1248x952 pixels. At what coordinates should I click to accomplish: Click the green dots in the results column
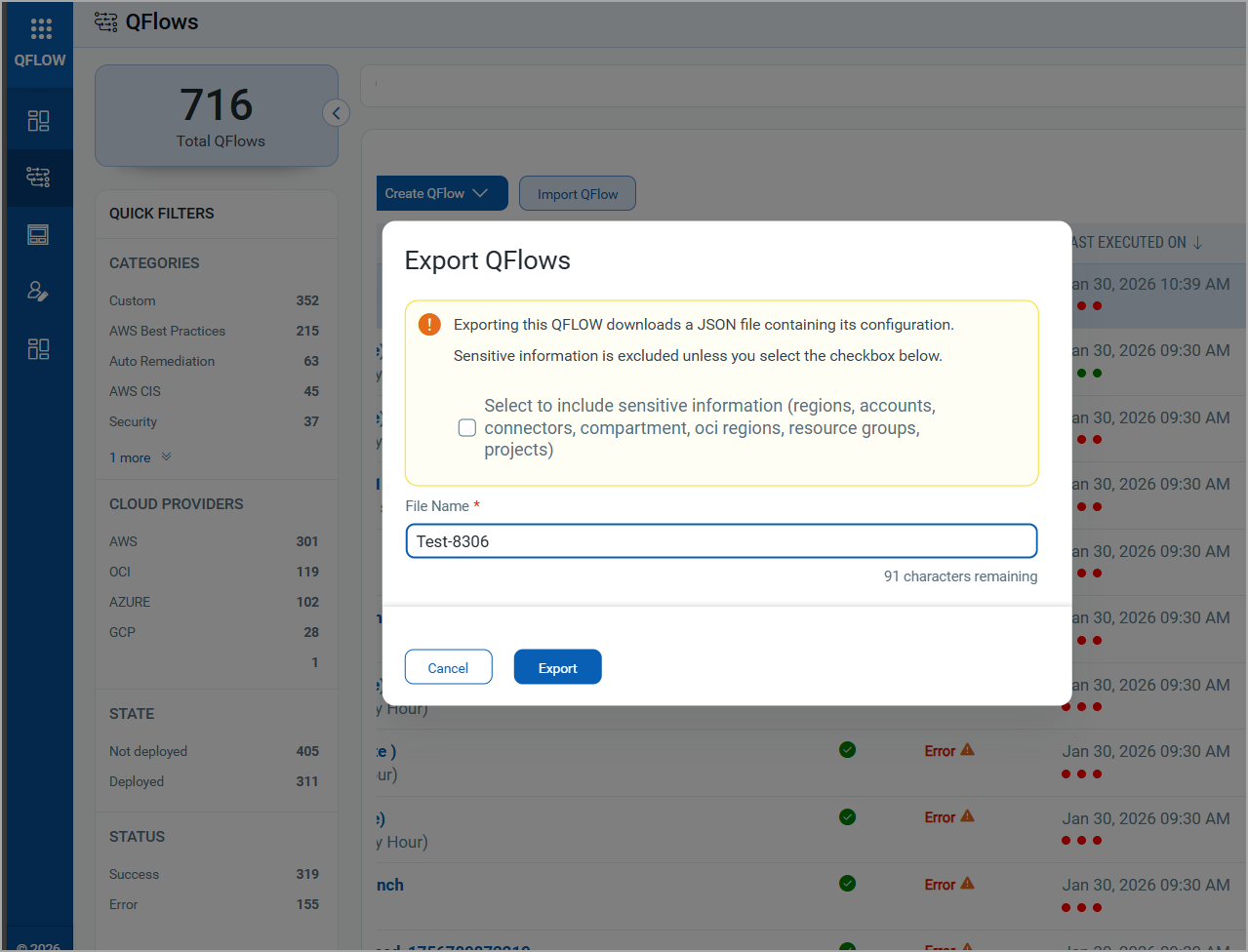coord(1089,374)
